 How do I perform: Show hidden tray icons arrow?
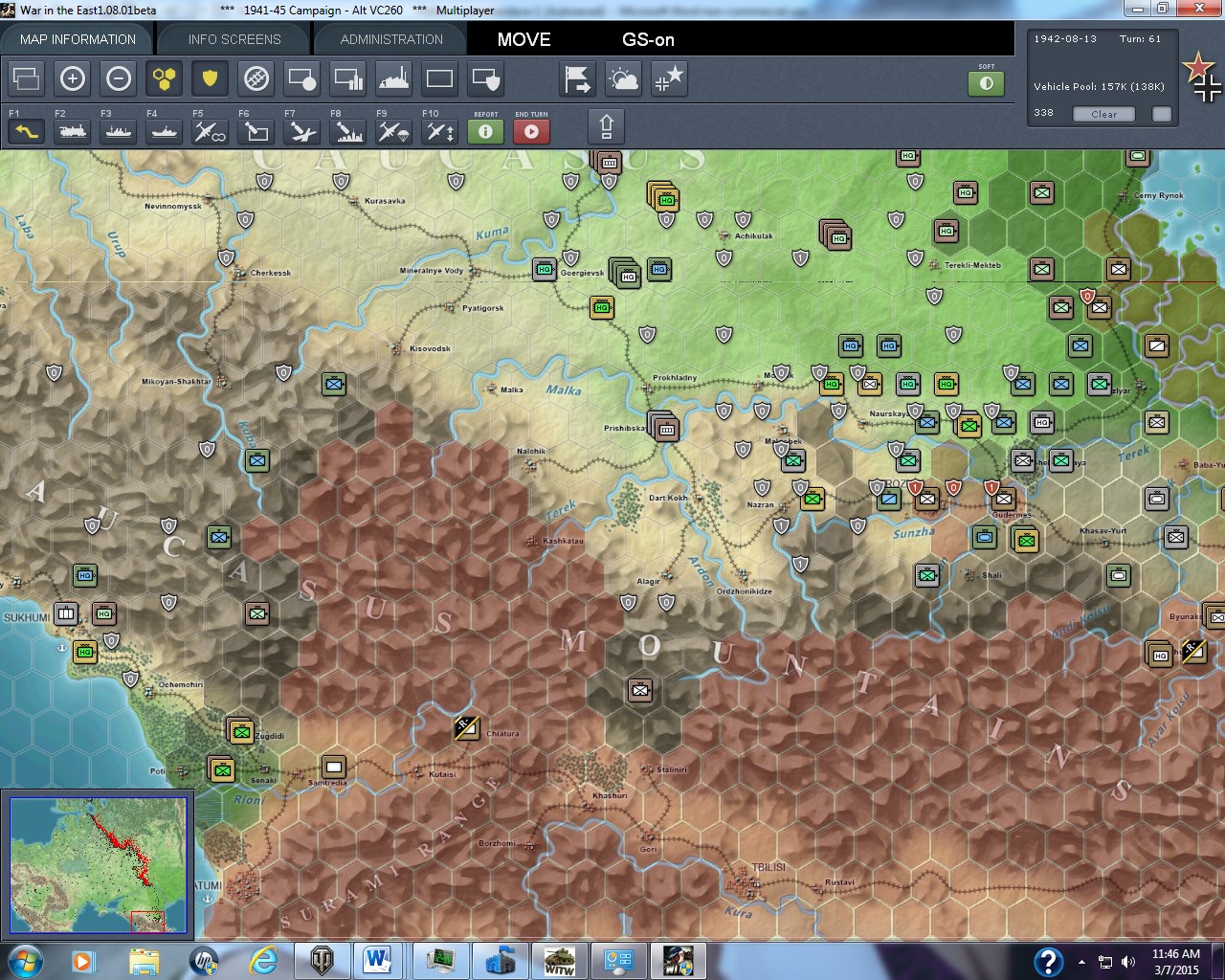point(1081,962)
